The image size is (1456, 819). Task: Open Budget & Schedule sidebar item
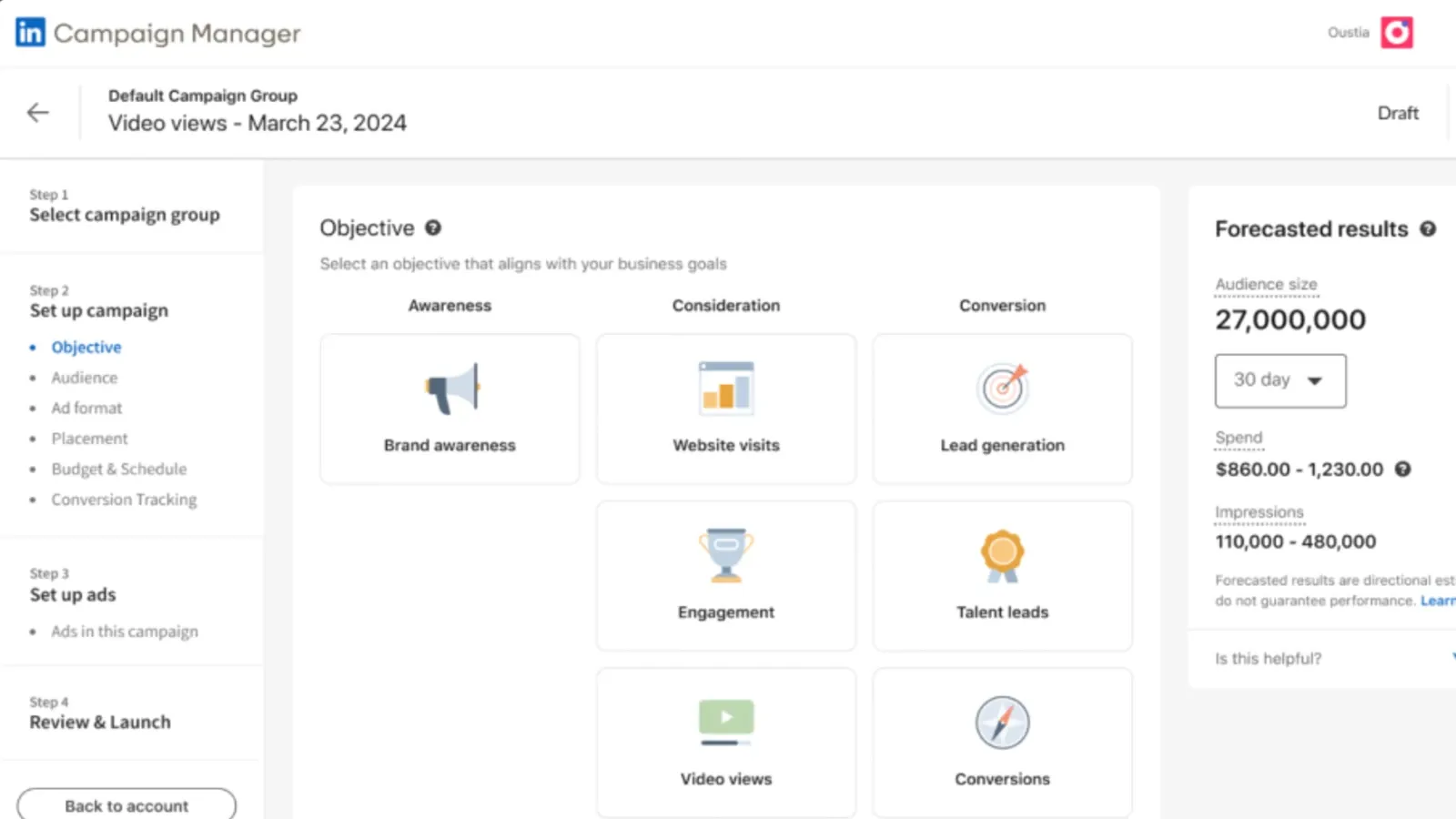(x=119, y=470)
